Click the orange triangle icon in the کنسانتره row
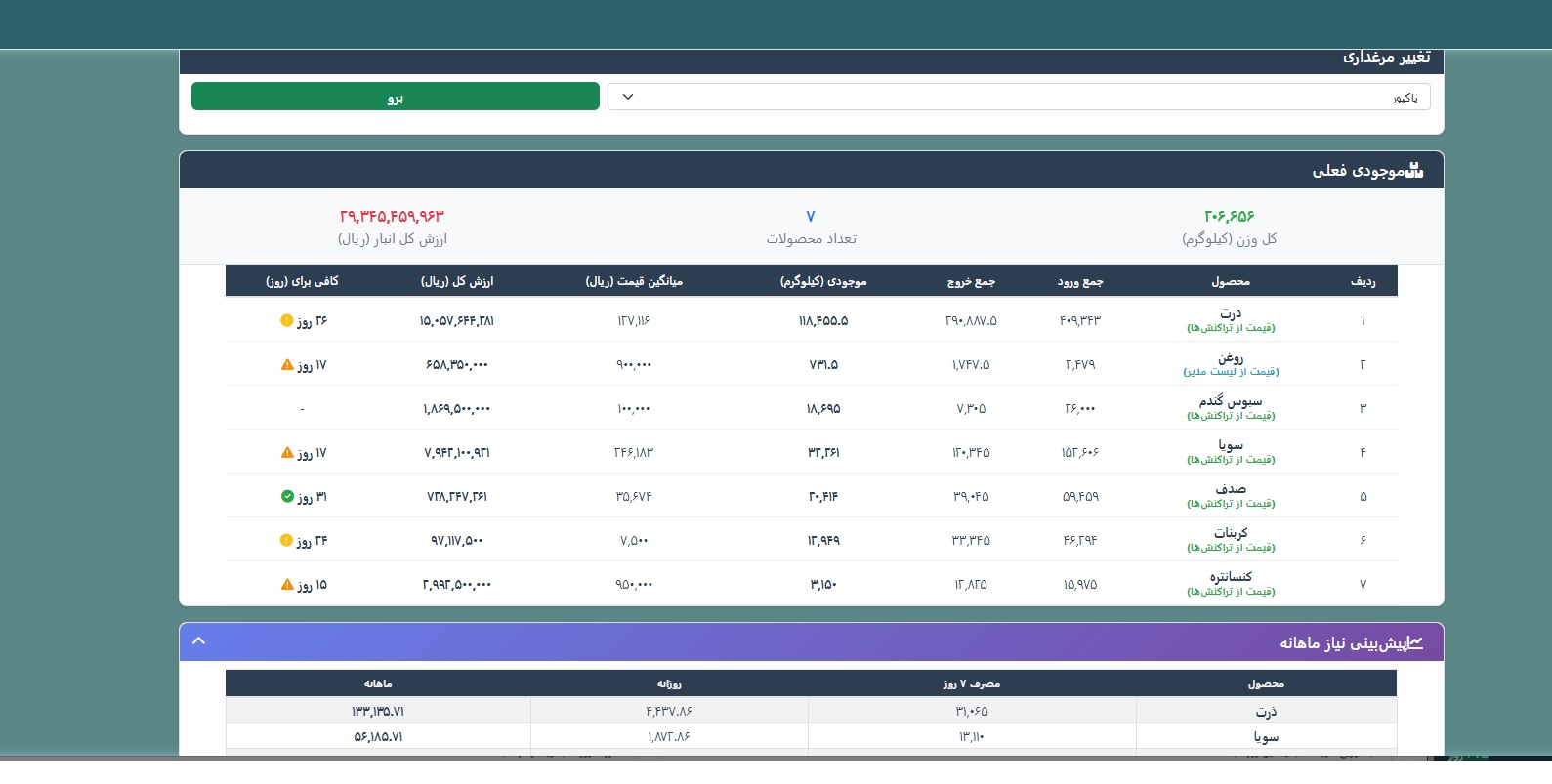The width and height of the screenshot is (1552, 784). (x=287, y=585)
